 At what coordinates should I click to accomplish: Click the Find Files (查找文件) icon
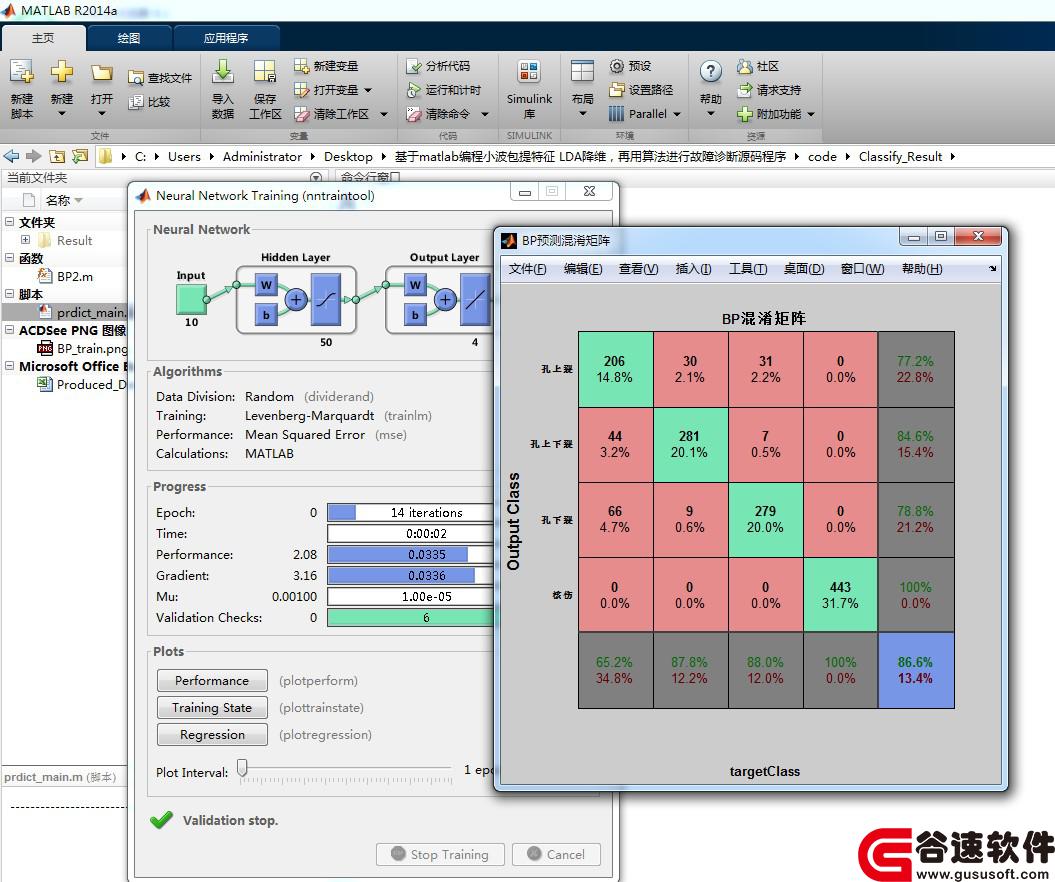tap(135, 78)
